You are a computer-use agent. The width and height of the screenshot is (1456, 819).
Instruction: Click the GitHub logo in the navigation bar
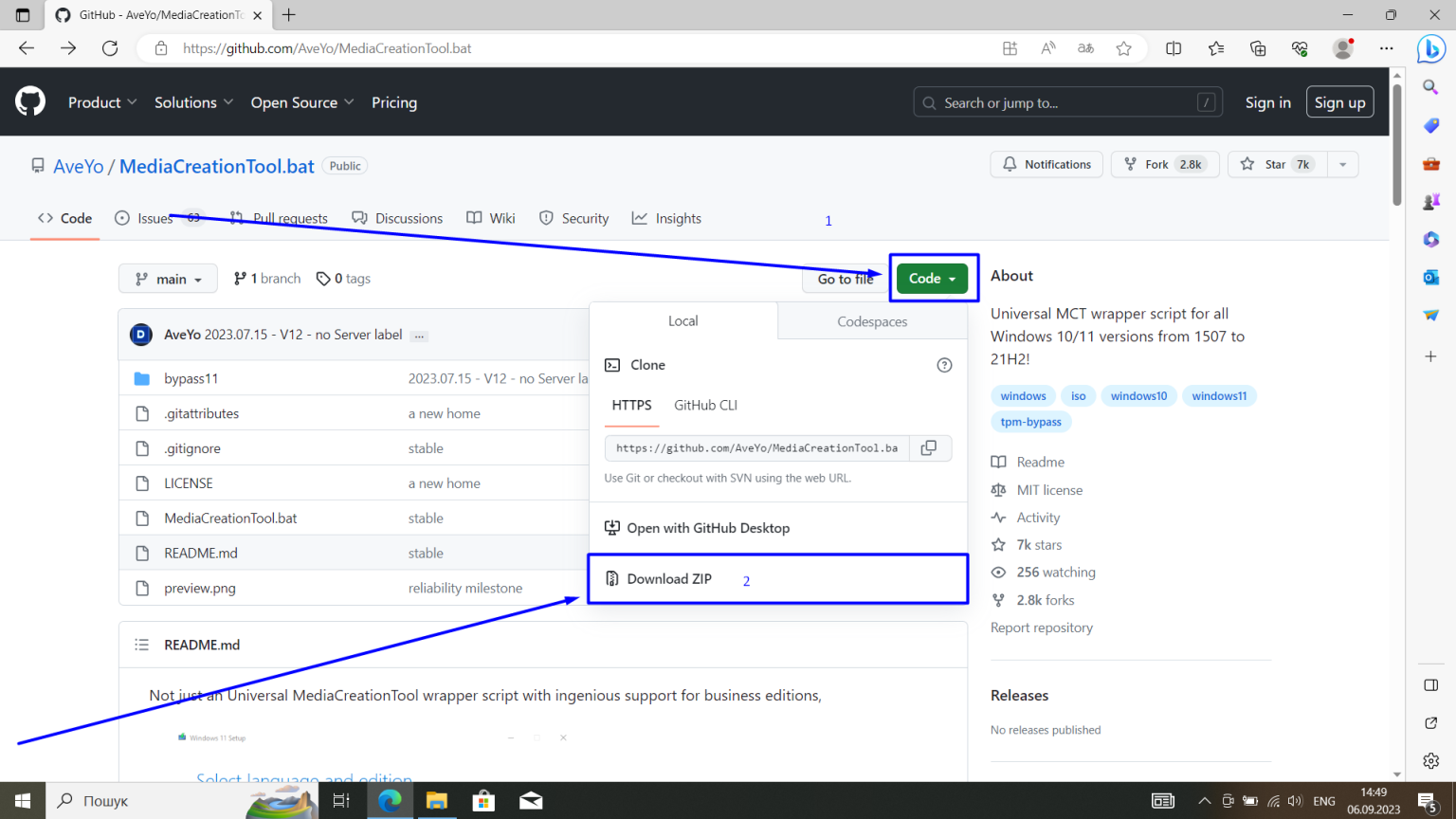(29, 101)
